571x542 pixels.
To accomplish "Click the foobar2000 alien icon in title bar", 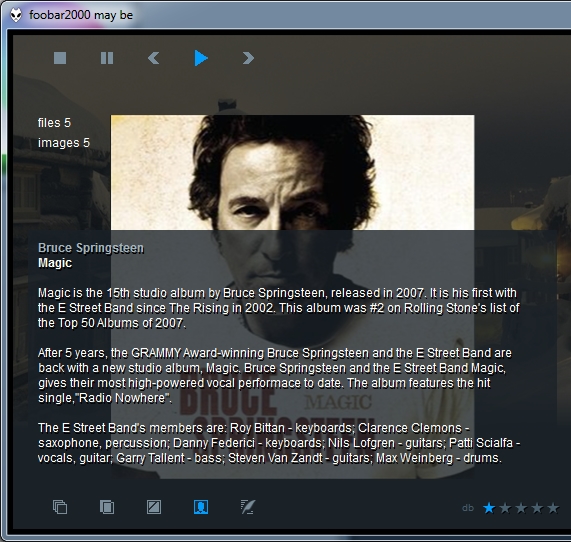I will [x=16, y=15].
